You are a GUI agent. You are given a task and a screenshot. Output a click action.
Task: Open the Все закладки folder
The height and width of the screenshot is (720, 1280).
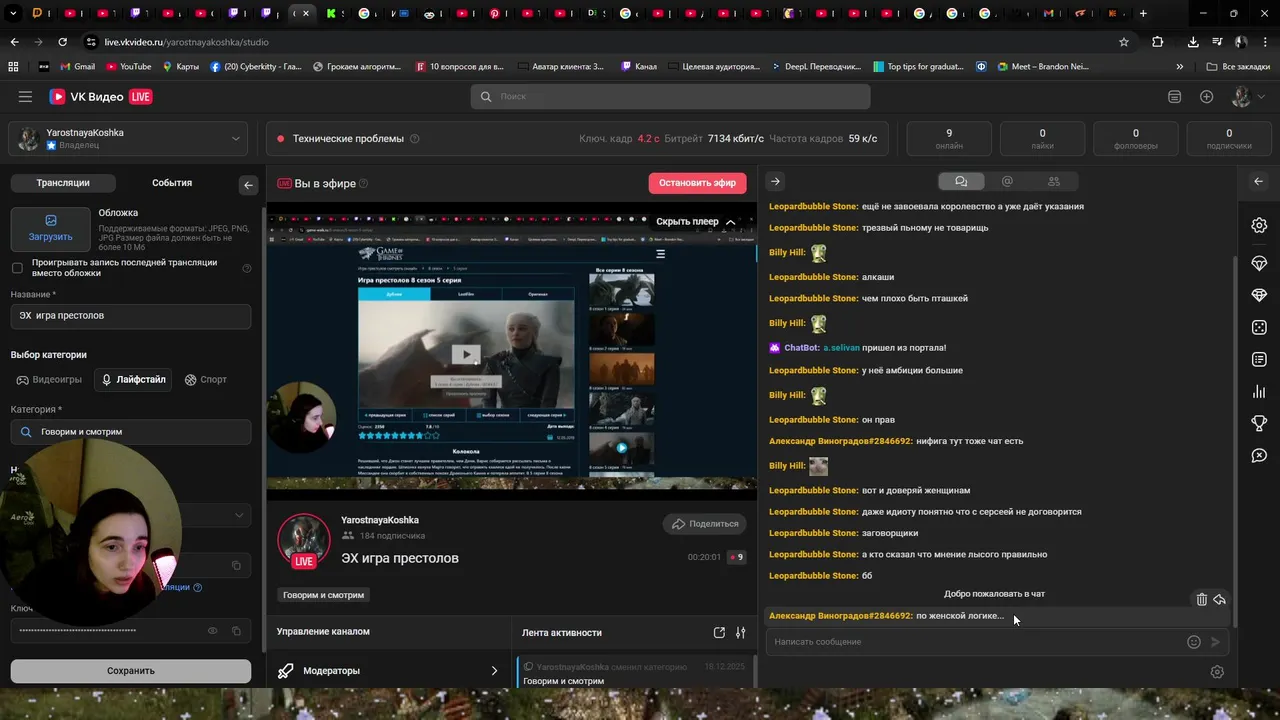coord(1238,67)
